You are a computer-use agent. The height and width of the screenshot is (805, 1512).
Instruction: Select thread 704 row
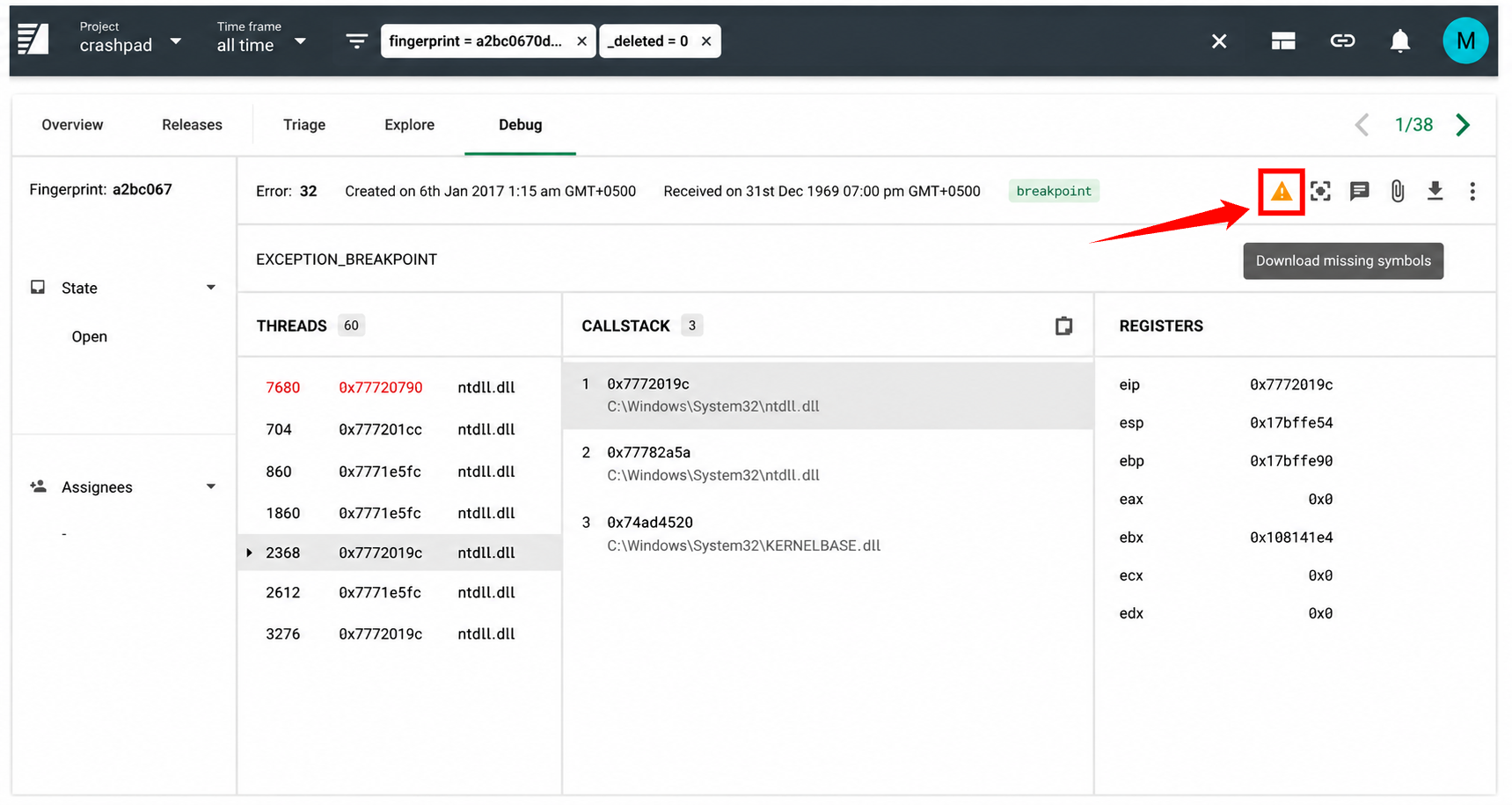pos(399,429)
